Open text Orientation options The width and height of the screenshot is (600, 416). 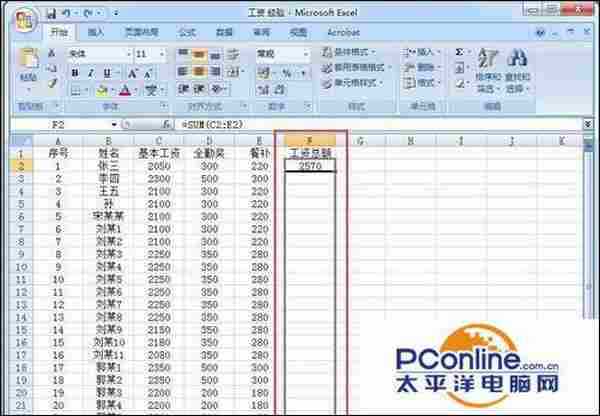tap(218, 89)
